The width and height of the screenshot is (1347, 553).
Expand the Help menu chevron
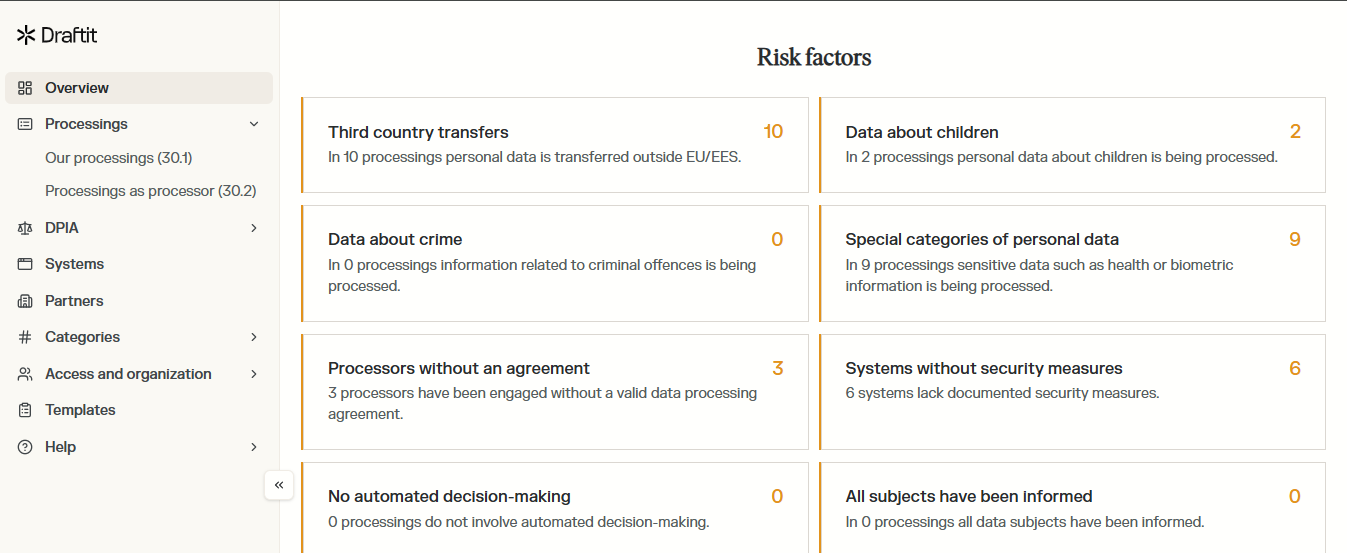[x=254, y=447]
